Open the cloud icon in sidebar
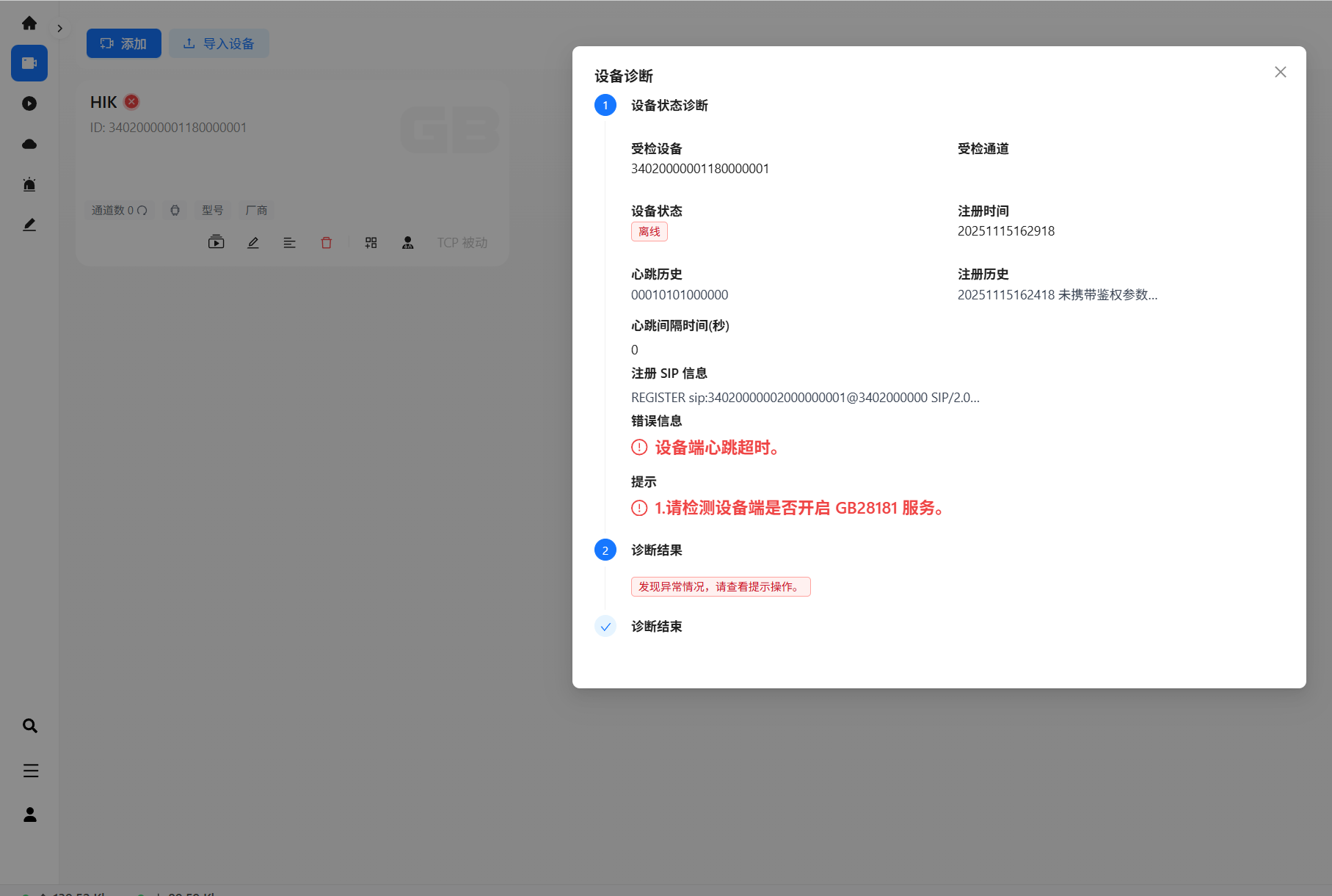Viewport: 1332px width, 896px height. (x=29, y=144)
